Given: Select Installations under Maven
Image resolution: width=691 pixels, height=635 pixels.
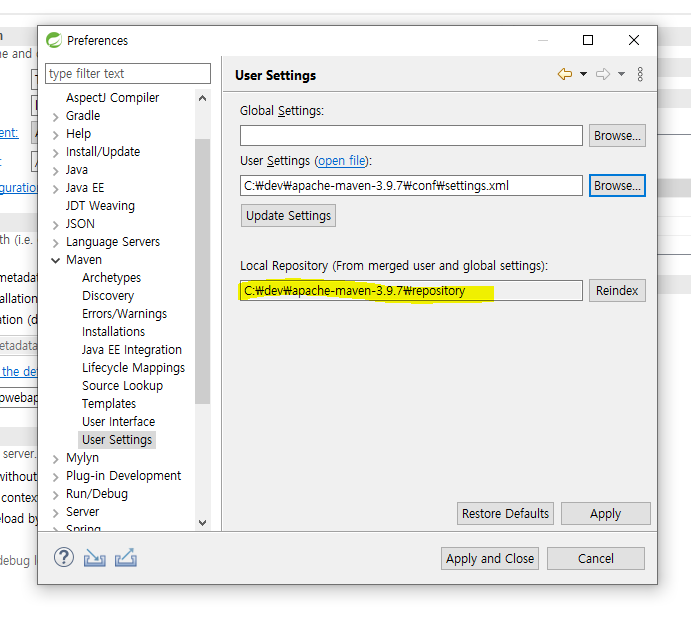Looking at the screenshot, I should coord(113,332).
